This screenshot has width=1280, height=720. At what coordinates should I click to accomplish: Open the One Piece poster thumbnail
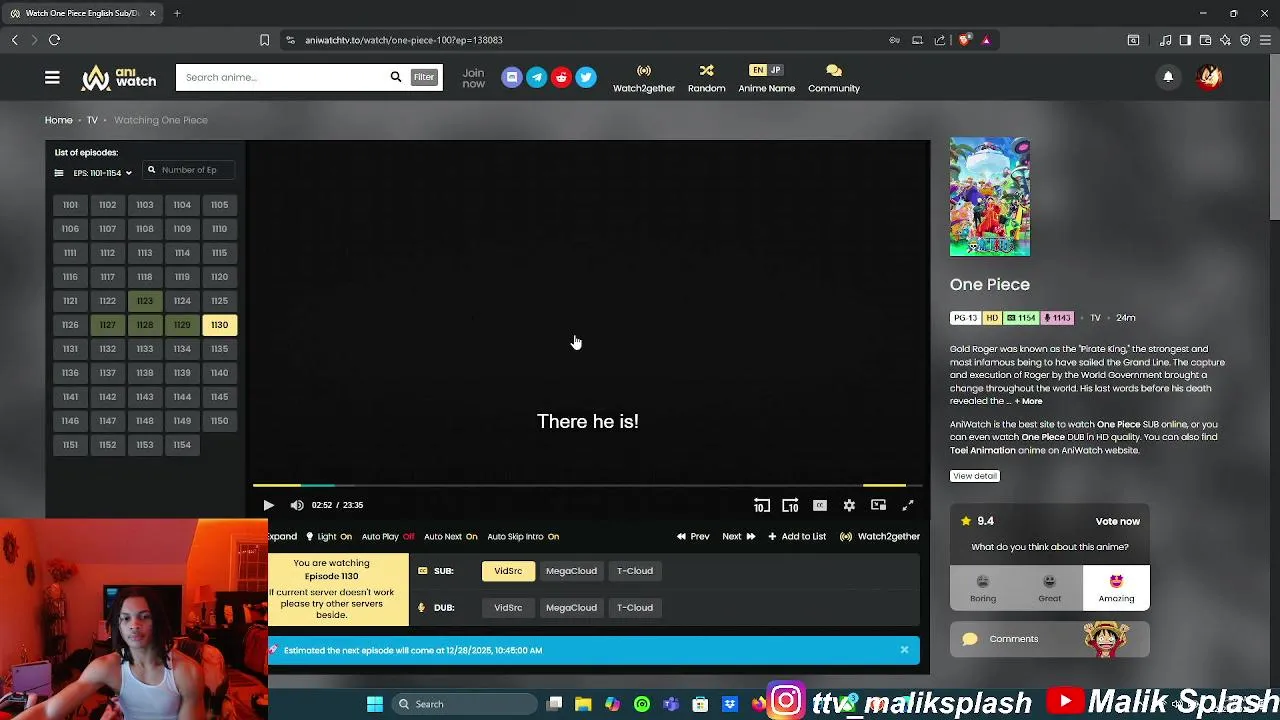click(990, 197)
